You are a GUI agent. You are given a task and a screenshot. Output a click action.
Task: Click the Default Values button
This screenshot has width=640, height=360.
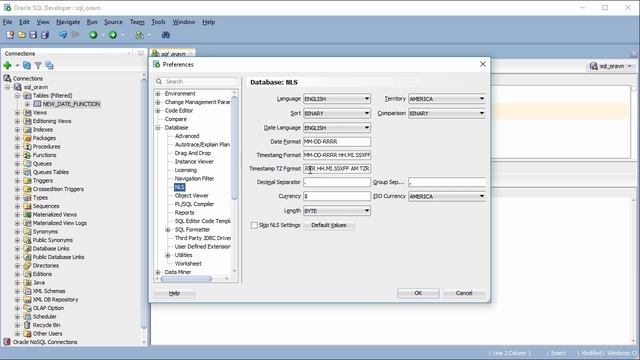click(x=329, y=225)
